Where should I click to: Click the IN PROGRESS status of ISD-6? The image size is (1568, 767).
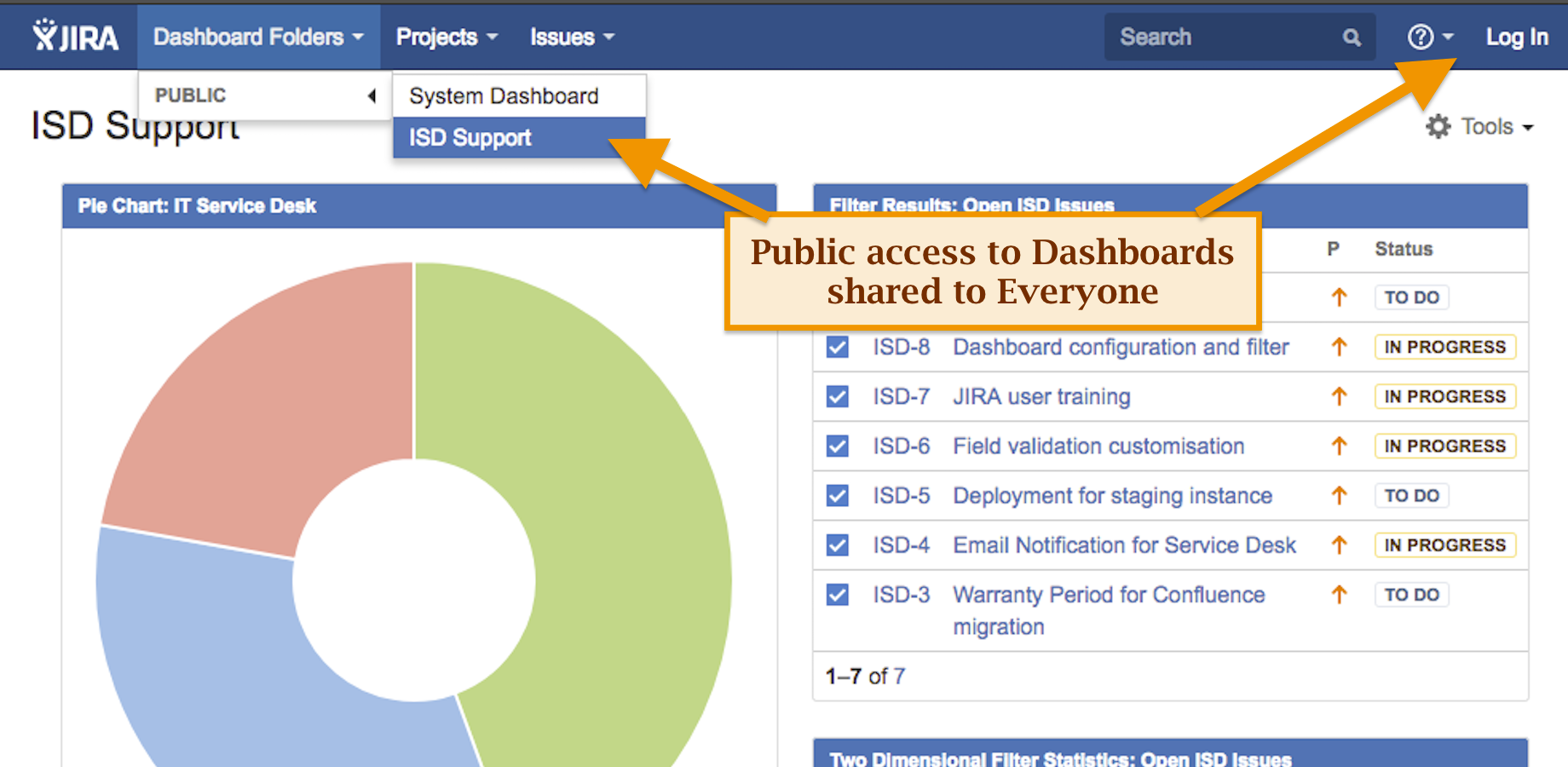1444,446
